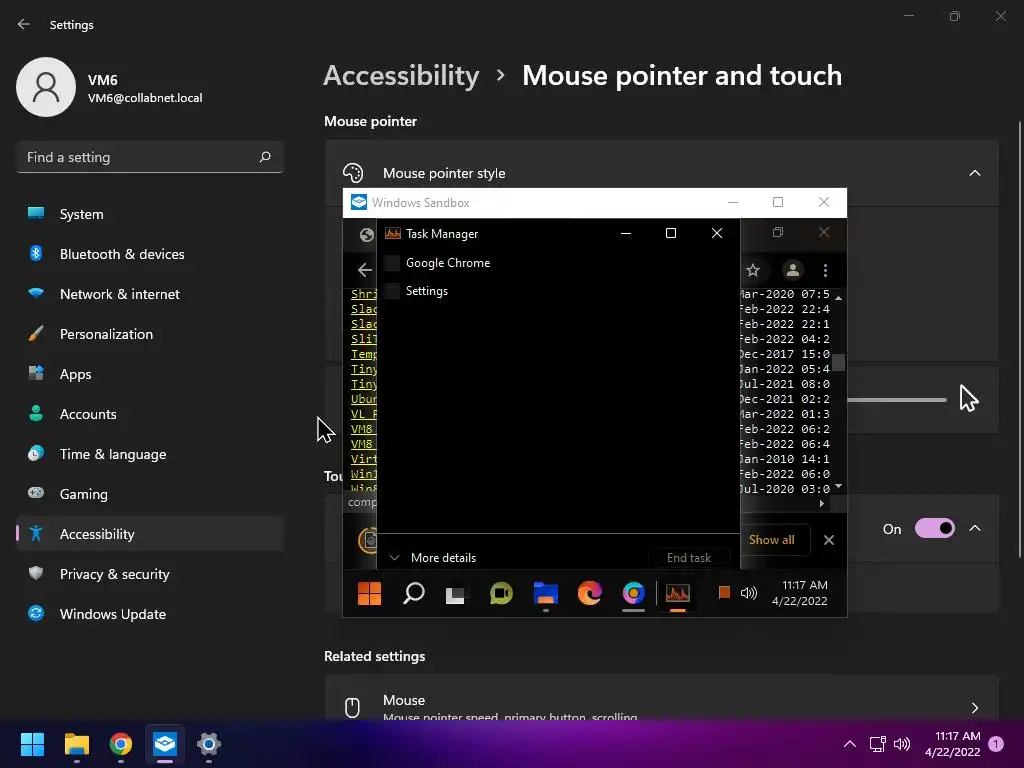Click sandbox Chrome back arrow

coord(364,270)
